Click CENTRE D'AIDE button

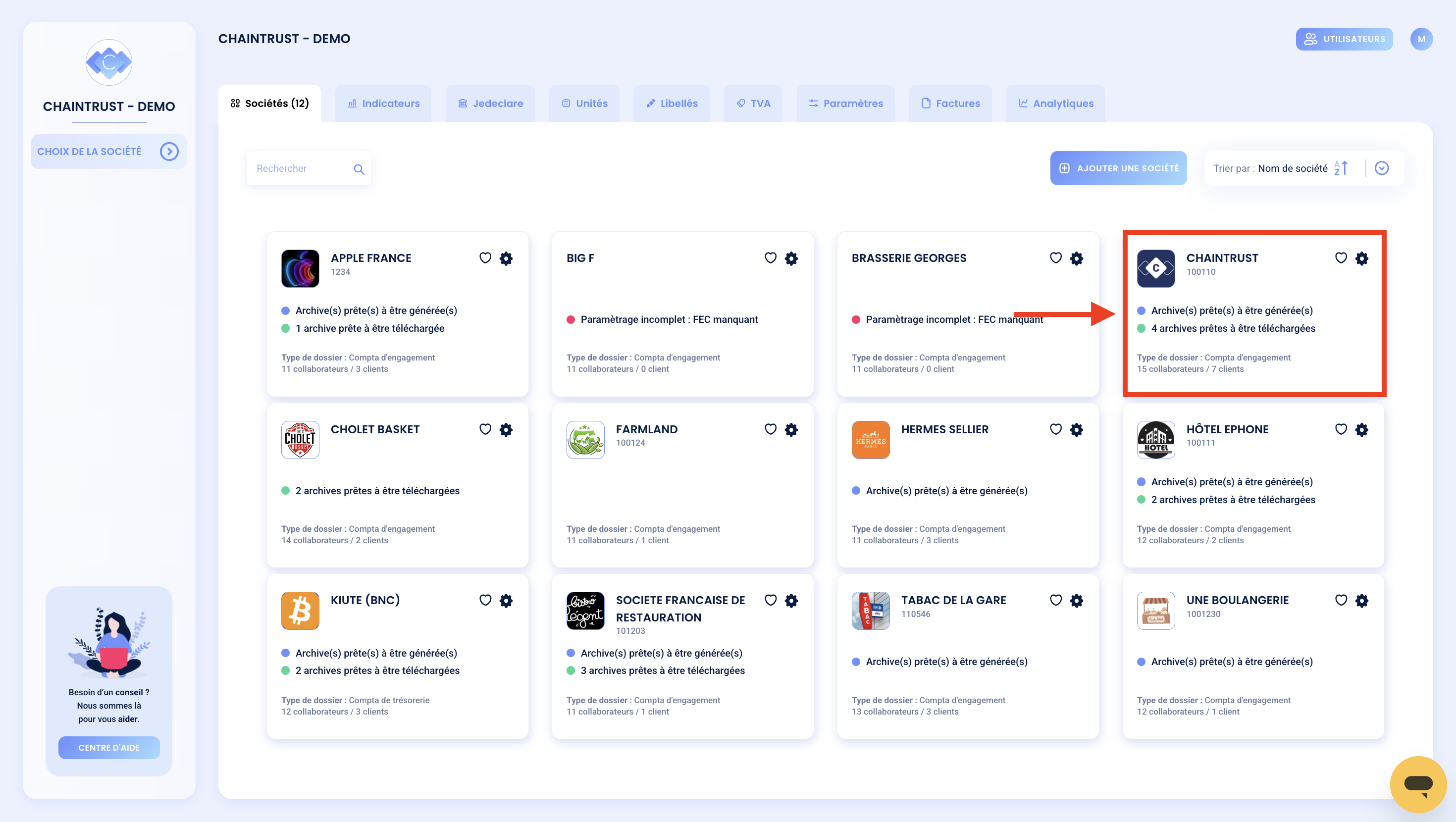coord(109,747)
